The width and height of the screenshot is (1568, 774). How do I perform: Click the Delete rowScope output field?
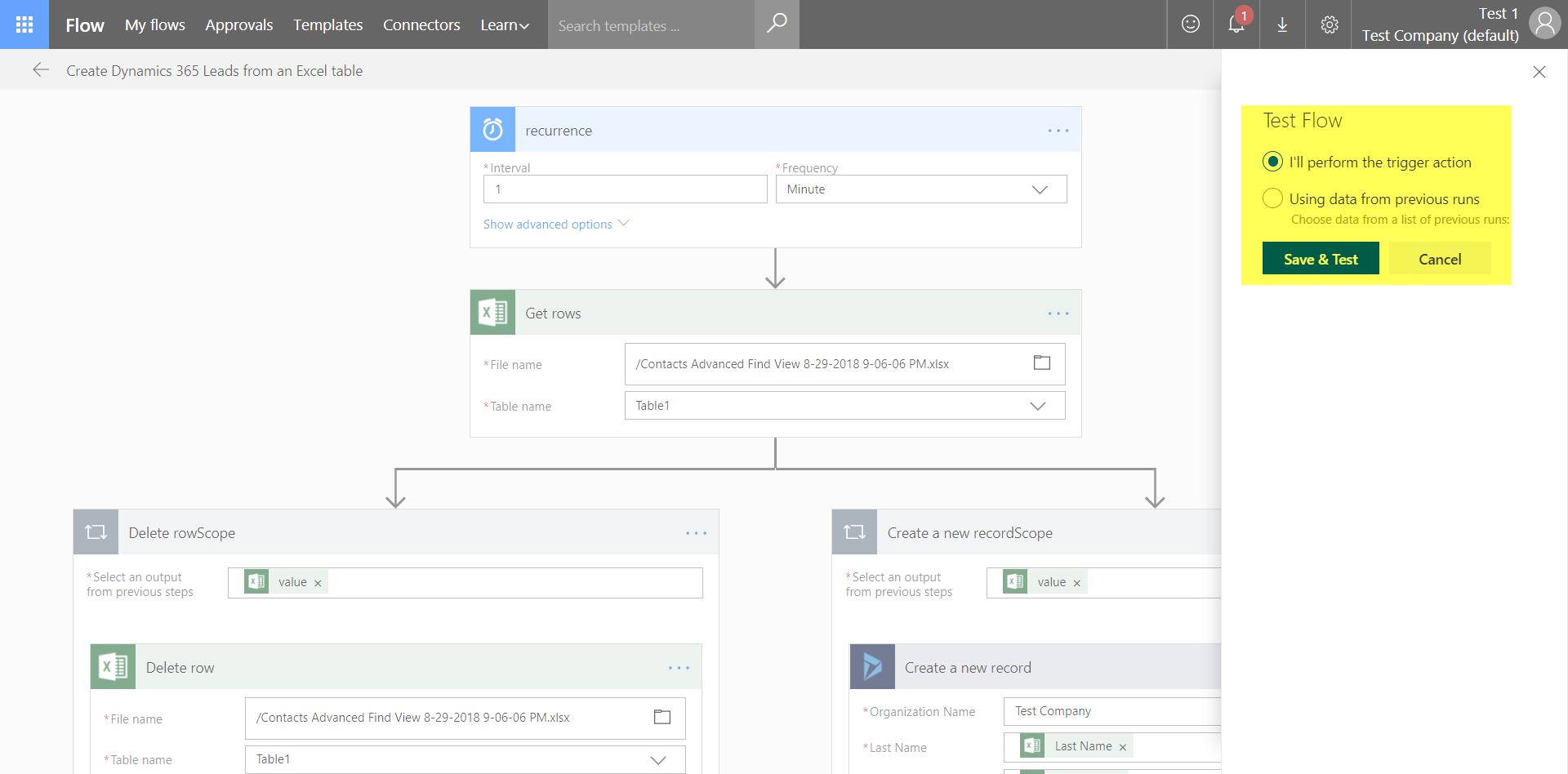click(465, 583)
